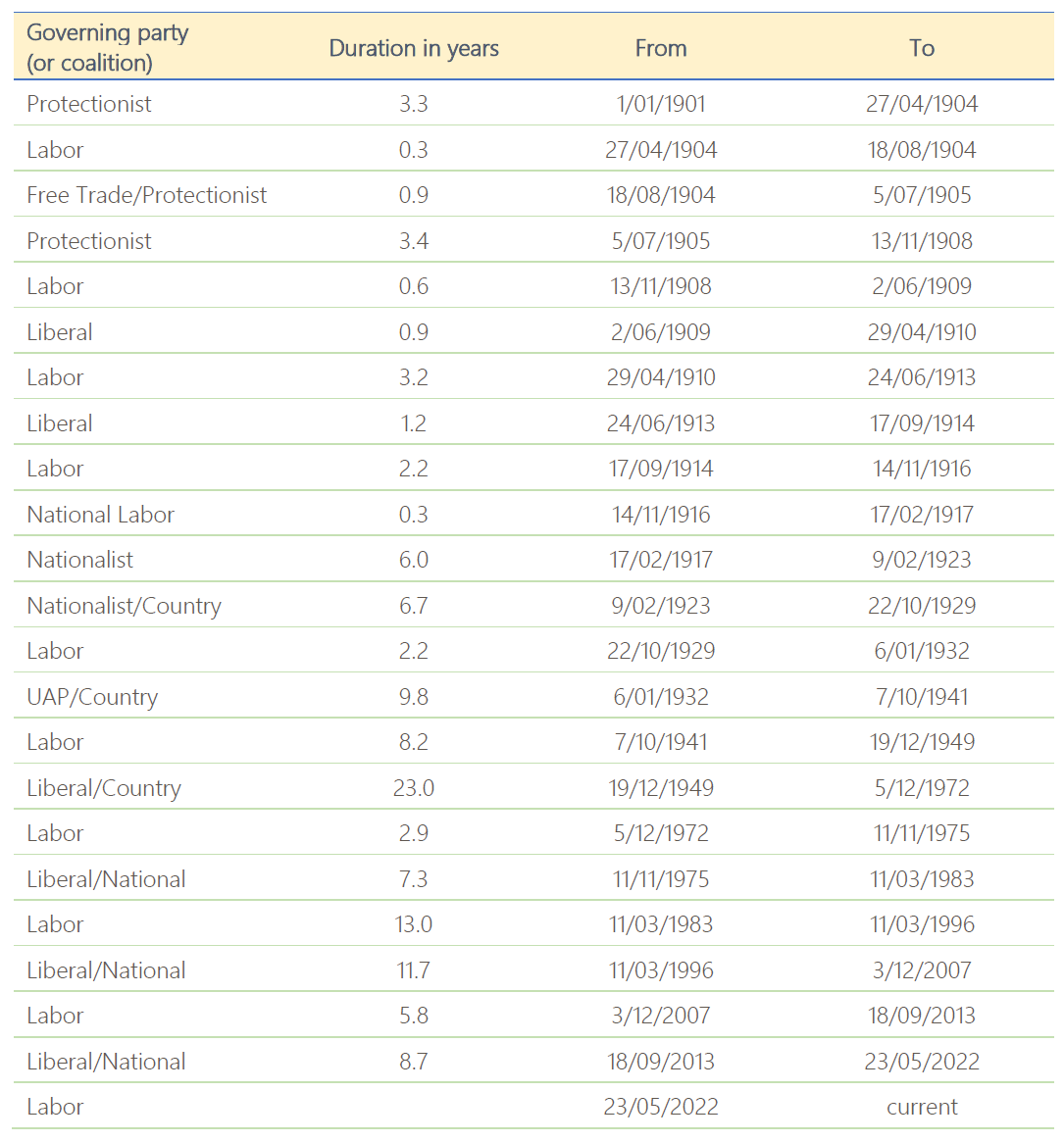
Task: Click the 'To' column header
Action: (921, 48)
